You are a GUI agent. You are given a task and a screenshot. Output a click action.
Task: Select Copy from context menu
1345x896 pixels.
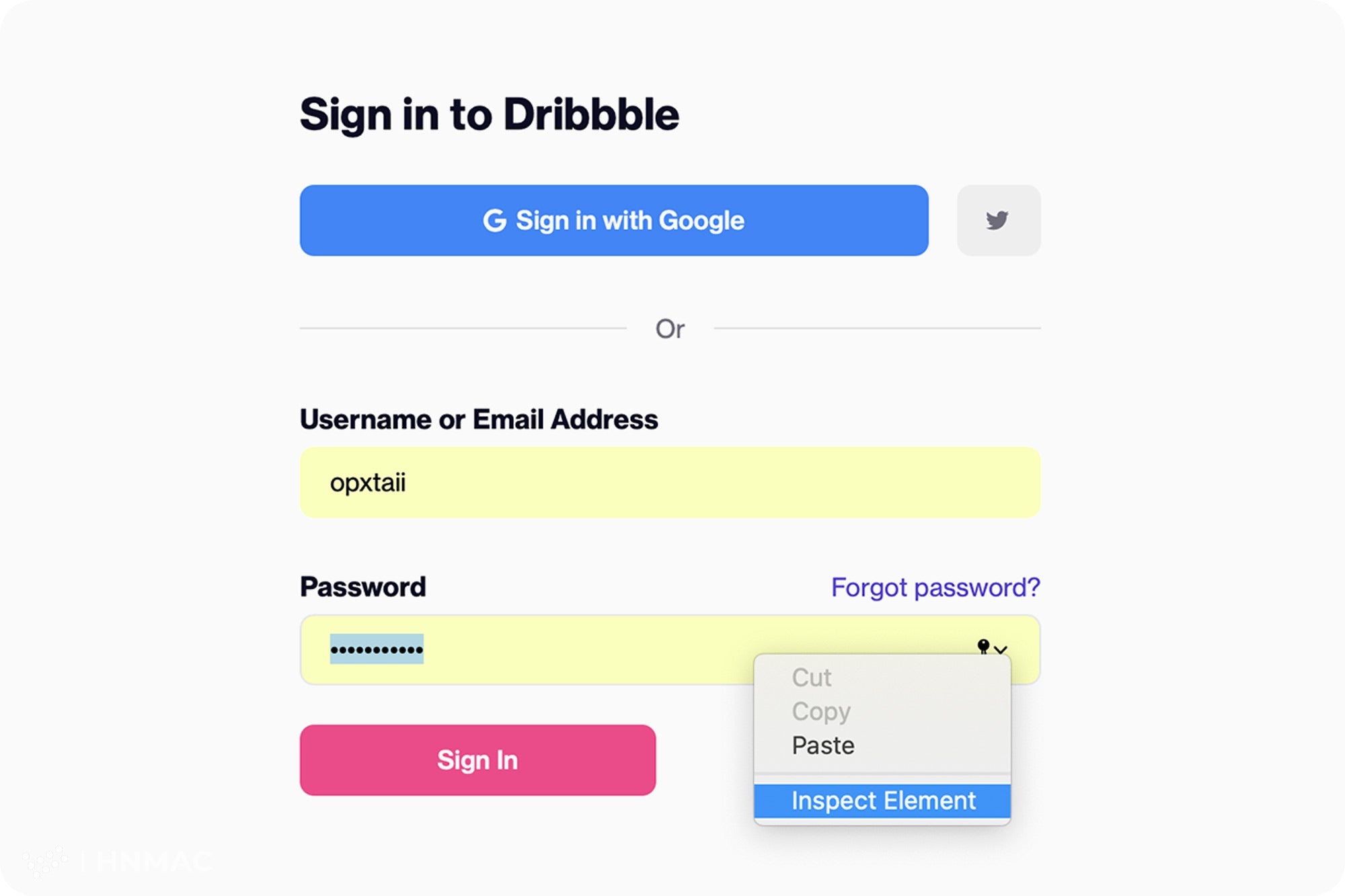tap(821, 711)
